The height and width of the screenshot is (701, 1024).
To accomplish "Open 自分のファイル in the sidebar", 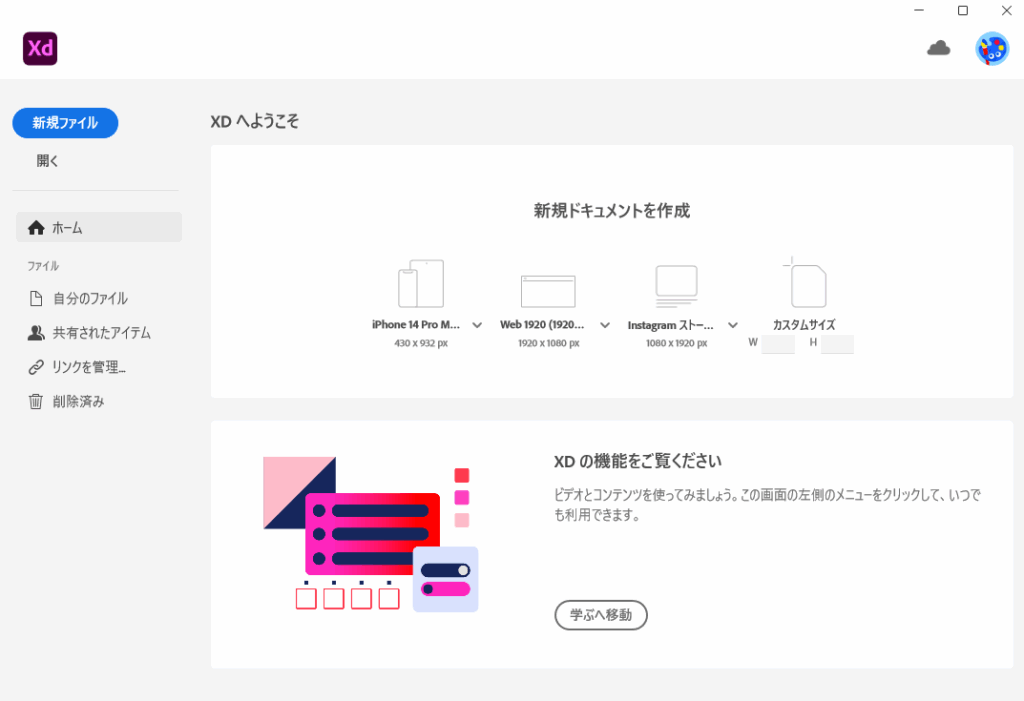I will [x=90, y=298].
